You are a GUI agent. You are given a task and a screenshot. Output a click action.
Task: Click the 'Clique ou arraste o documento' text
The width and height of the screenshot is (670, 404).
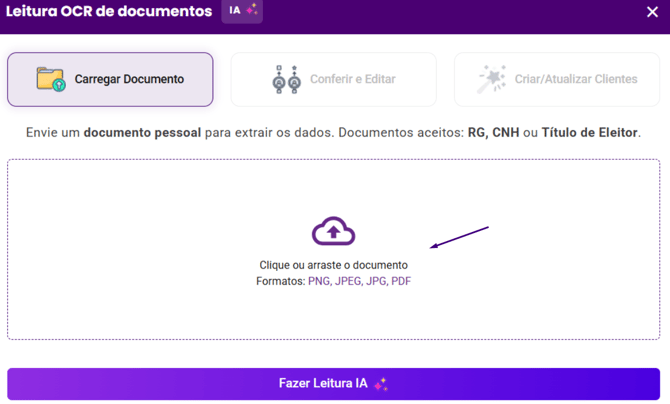(333, 265)
